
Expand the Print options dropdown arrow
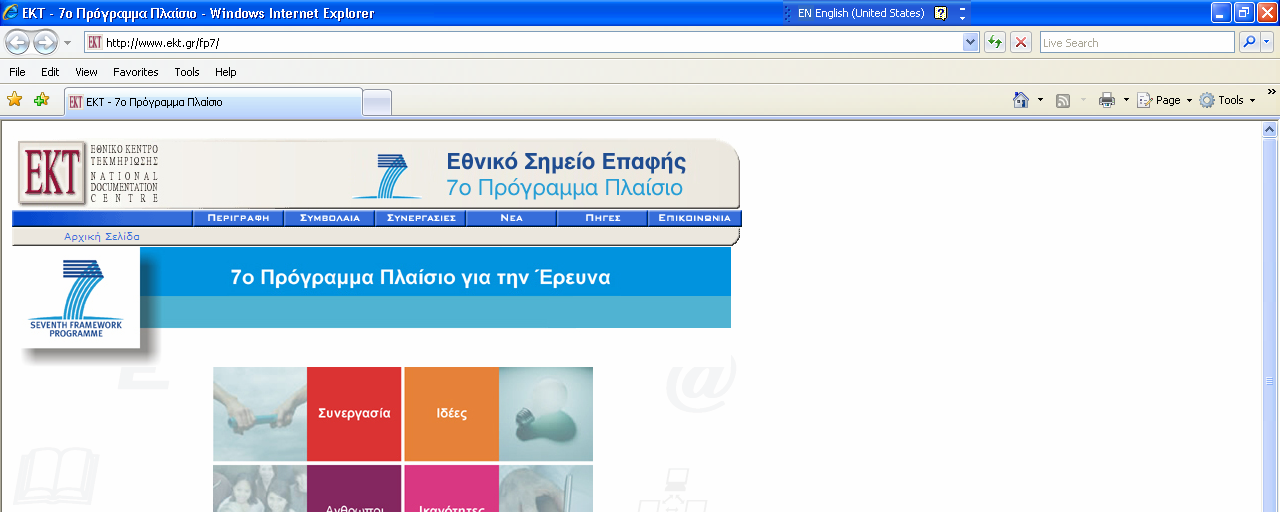point(1126,100)
